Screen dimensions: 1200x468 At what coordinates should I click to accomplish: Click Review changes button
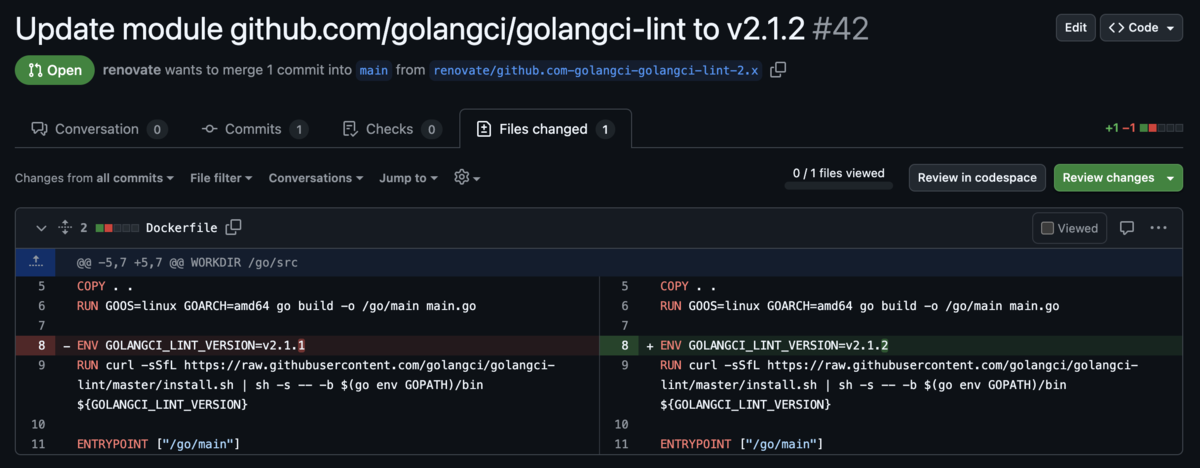[1118, 178]
